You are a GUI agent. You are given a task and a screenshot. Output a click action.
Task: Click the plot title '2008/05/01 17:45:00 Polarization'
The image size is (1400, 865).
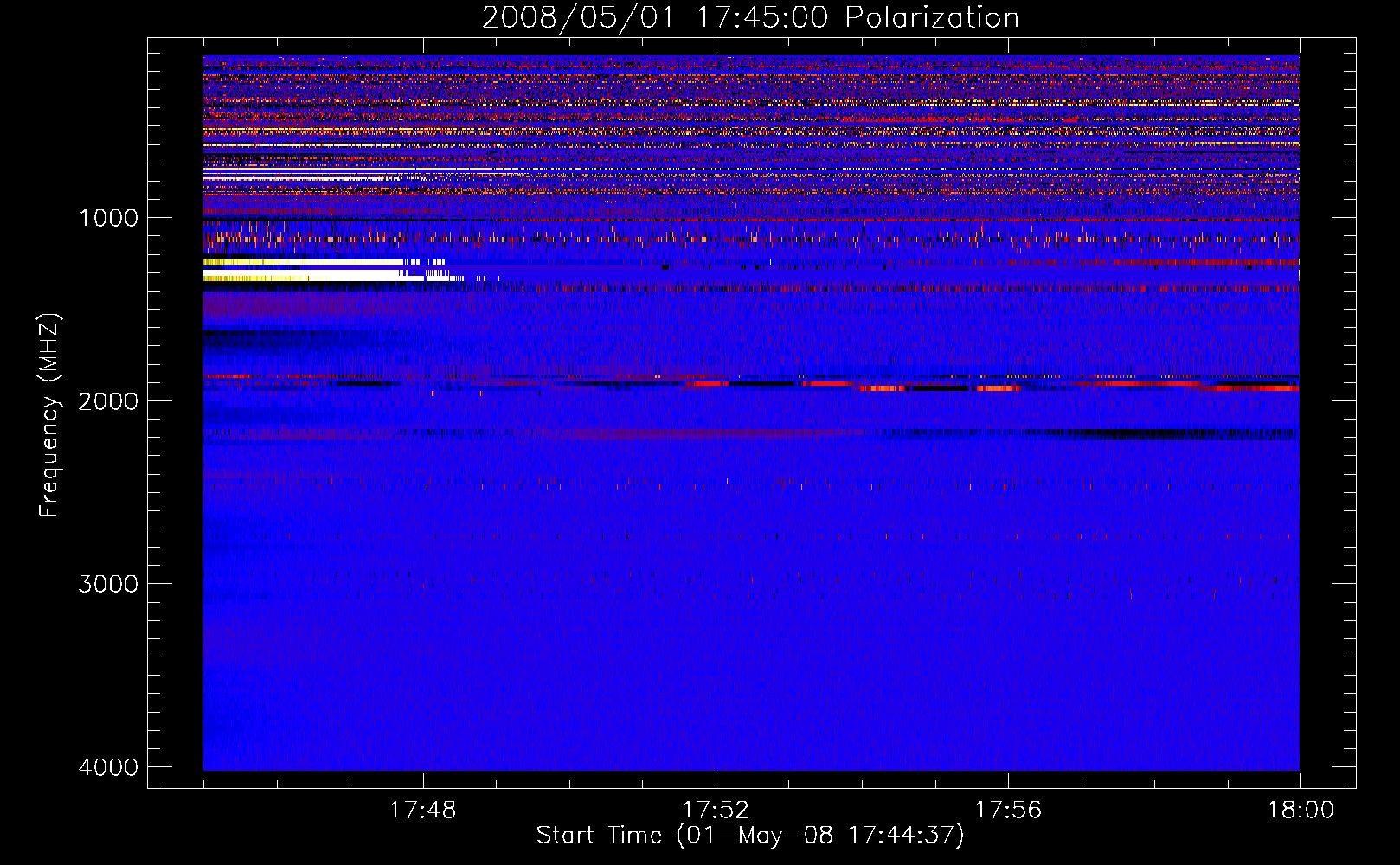tap(750, 17)
